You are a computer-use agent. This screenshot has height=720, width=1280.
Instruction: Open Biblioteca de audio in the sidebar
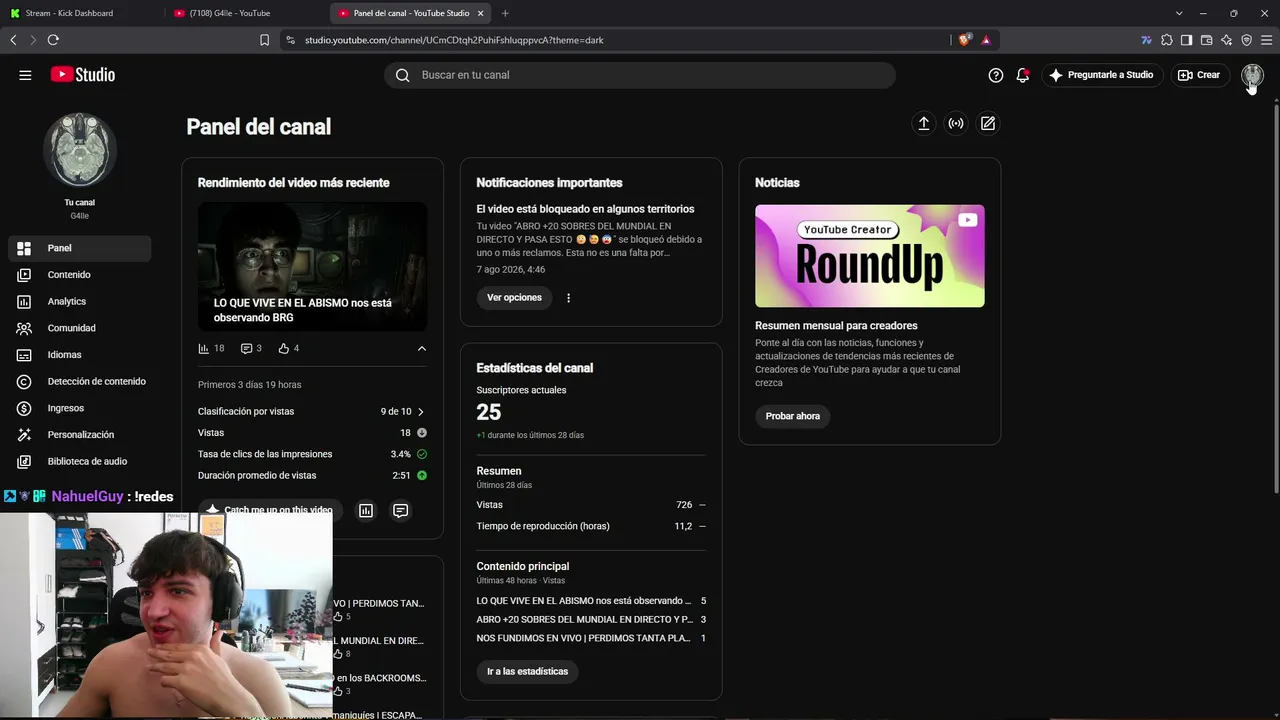coord(80,461)
